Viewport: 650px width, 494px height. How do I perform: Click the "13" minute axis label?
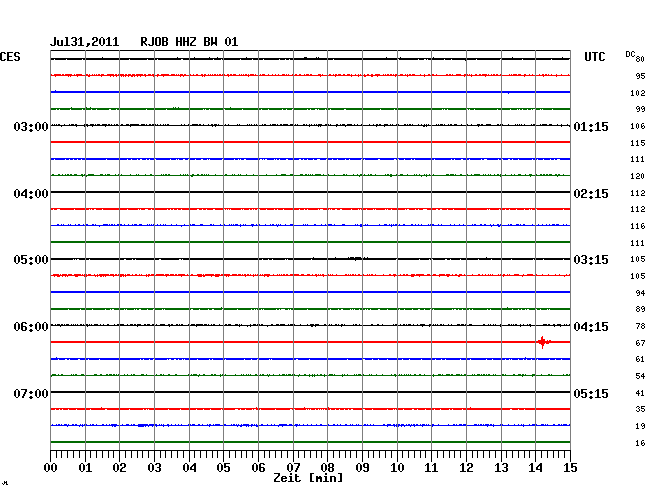[x=501, y=467]
